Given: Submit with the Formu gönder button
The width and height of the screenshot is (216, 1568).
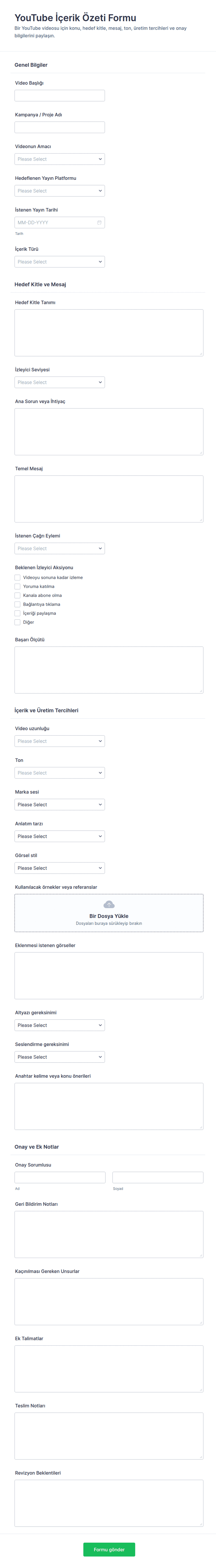Looking at the screenshot, I should 109,1550.
